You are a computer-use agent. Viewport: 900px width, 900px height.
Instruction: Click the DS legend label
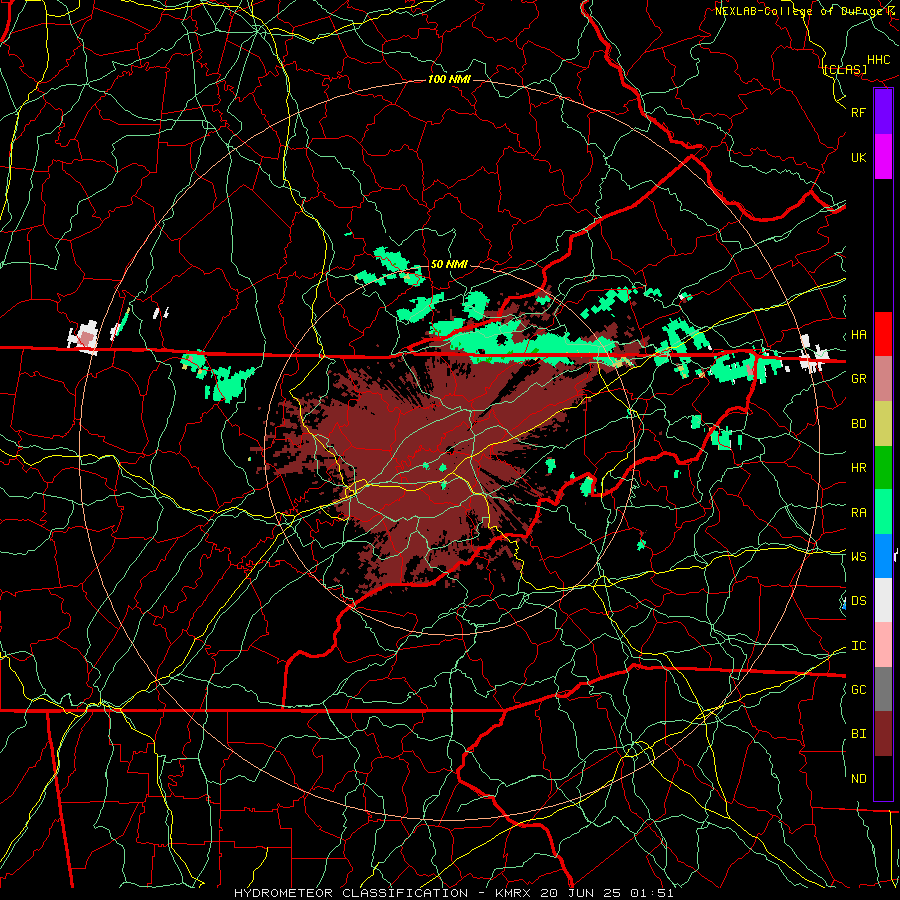tap(858, 601)
